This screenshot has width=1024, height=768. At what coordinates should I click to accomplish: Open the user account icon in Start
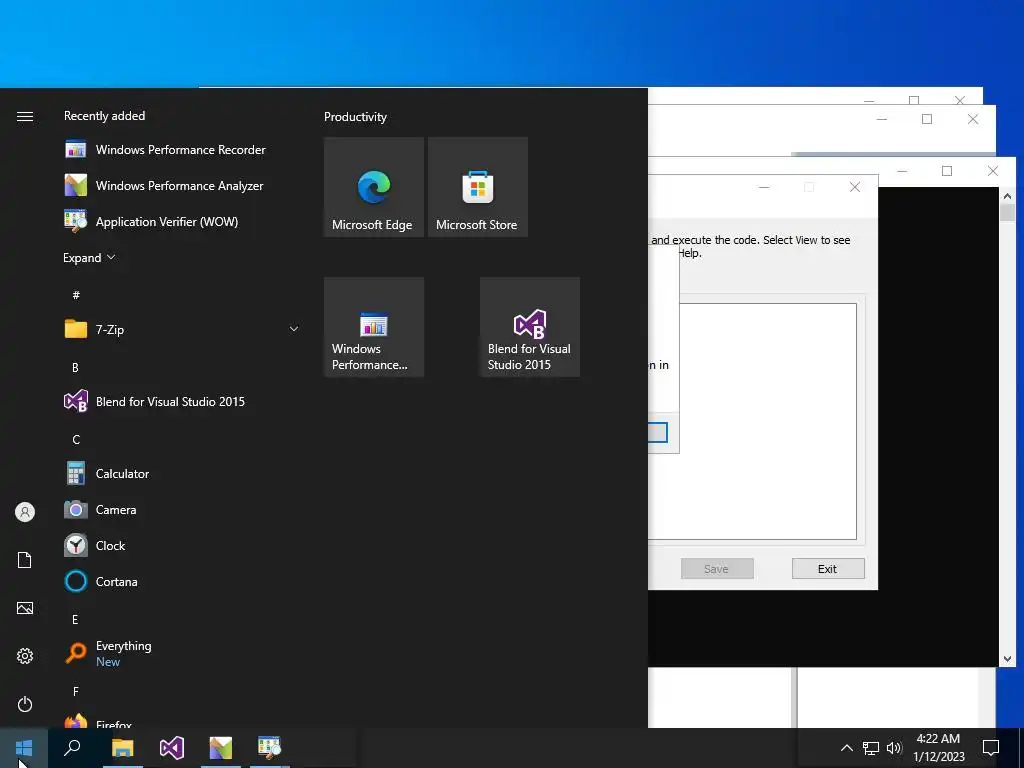[25, 512]
